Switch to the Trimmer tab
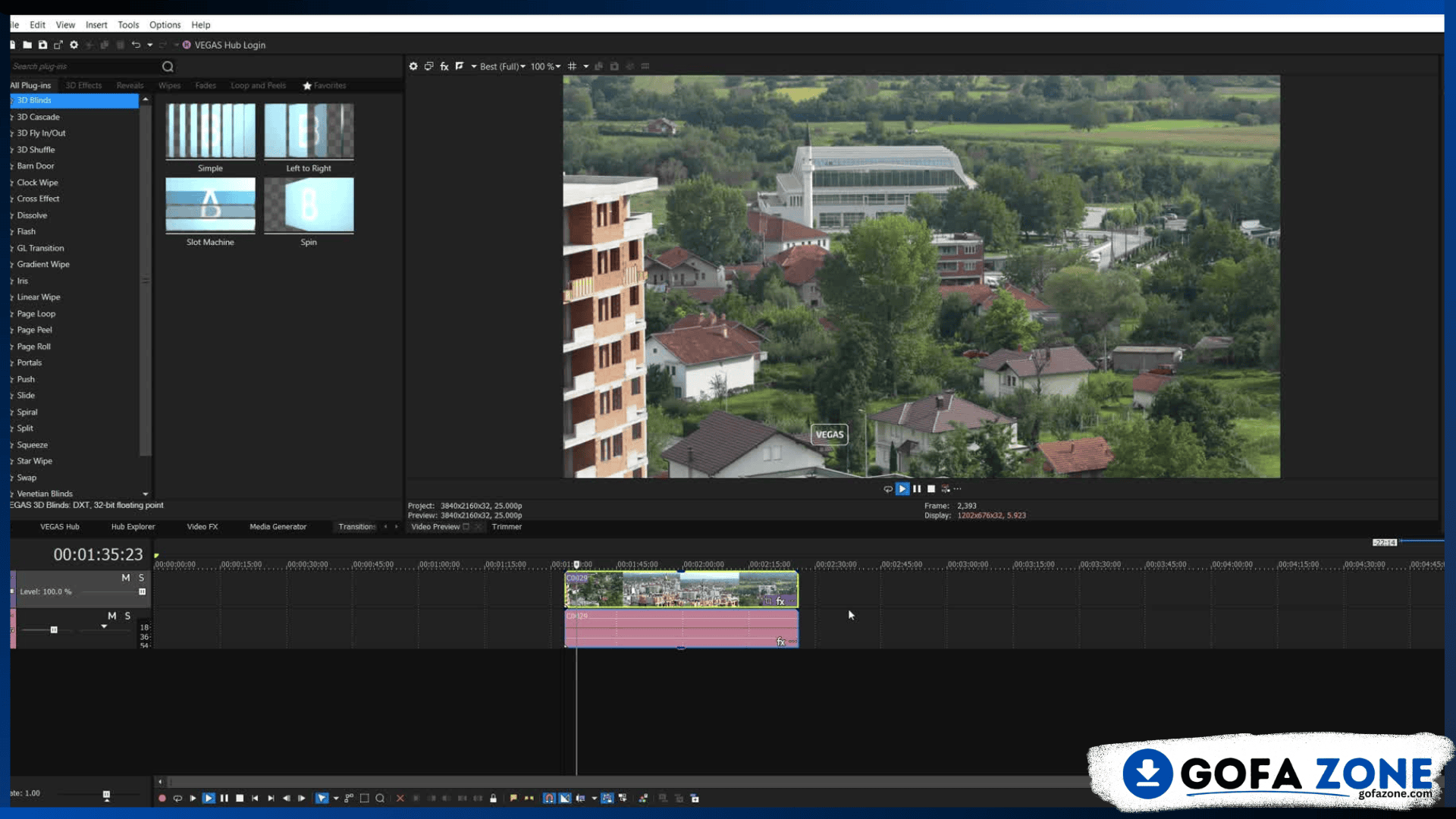 507,527
